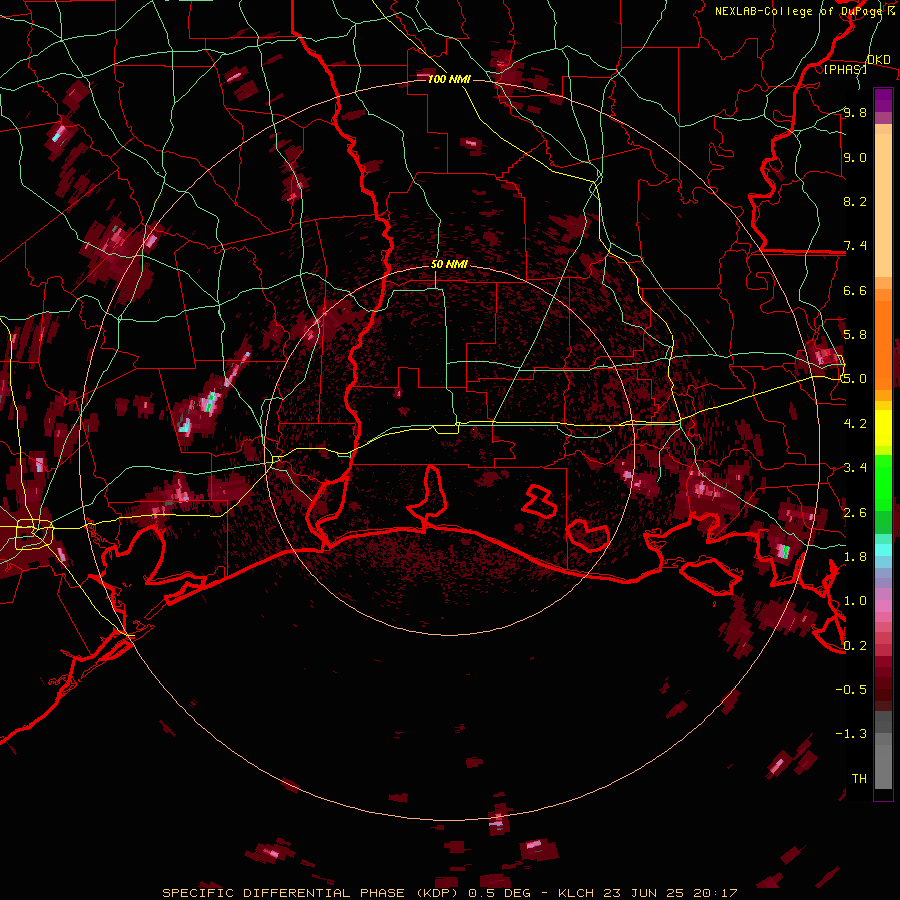Click the 3.4 value on the color scale
This screenshot has width=900, height=900.
(855, 468)
